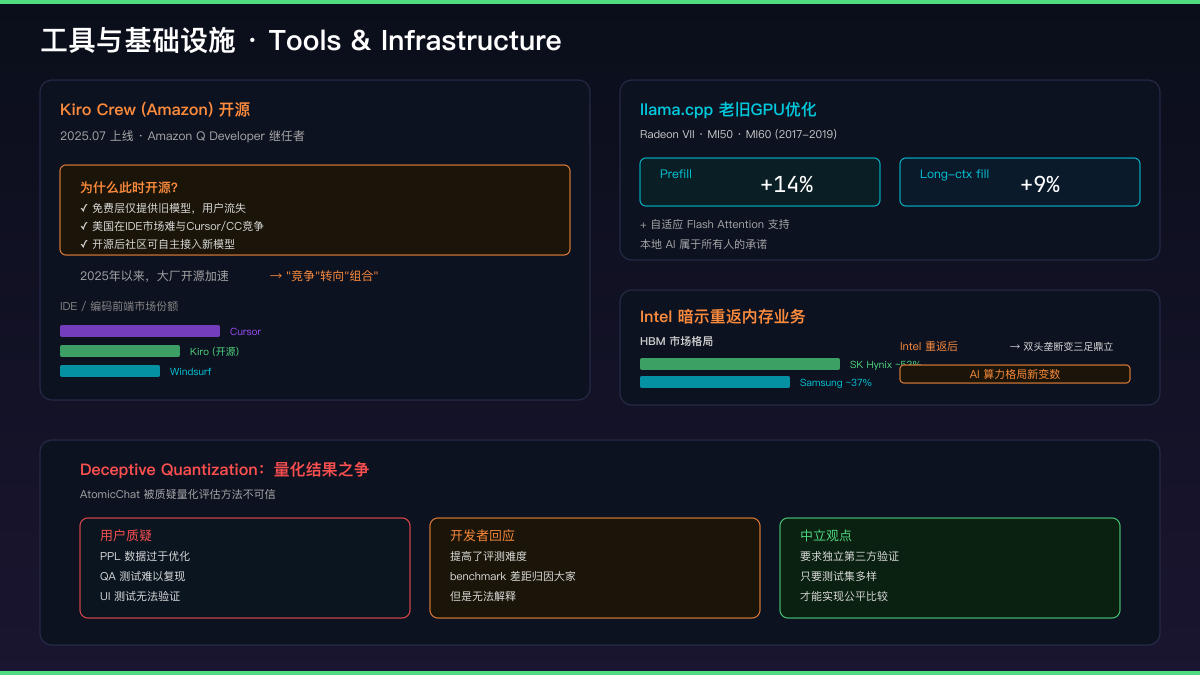Click the purple 'Cursor' bar label

click(245, 331)
